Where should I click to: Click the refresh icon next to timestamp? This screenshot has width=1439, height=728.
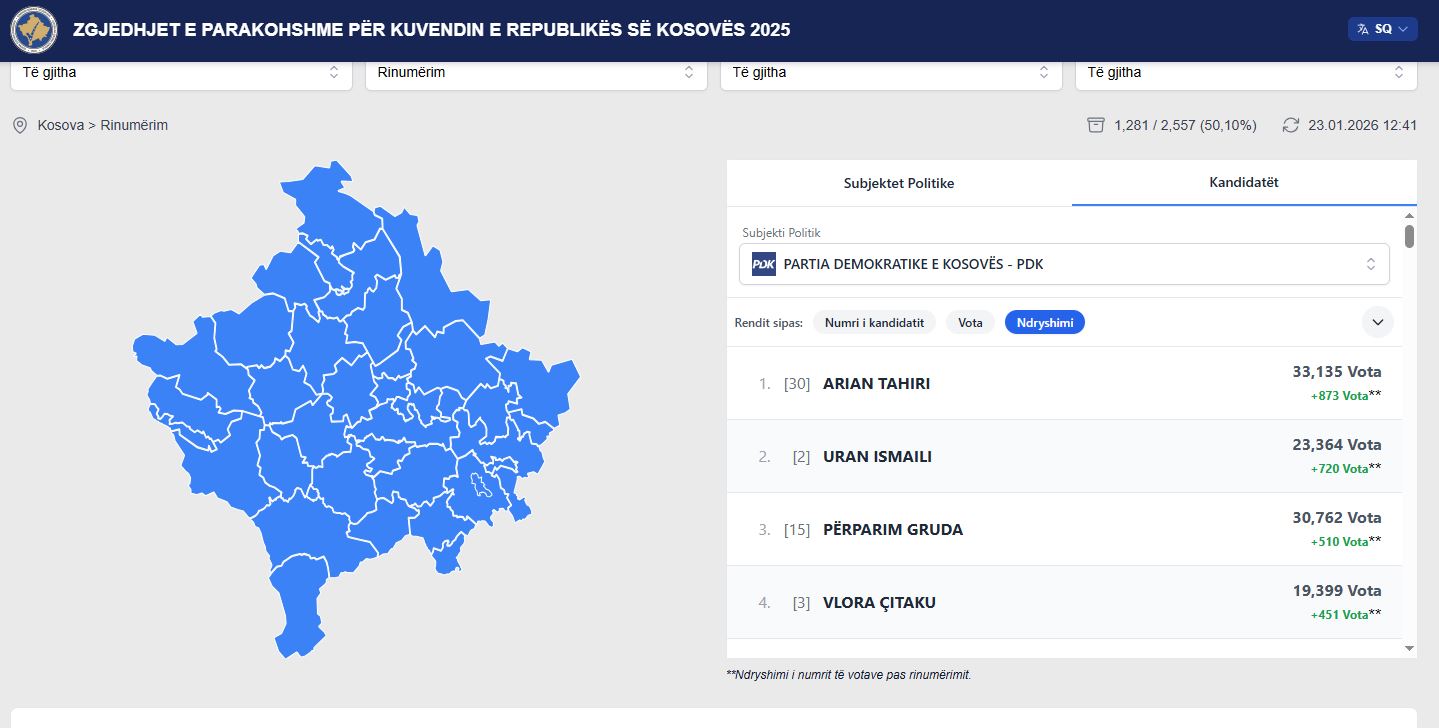click(x=1291, y=126)
